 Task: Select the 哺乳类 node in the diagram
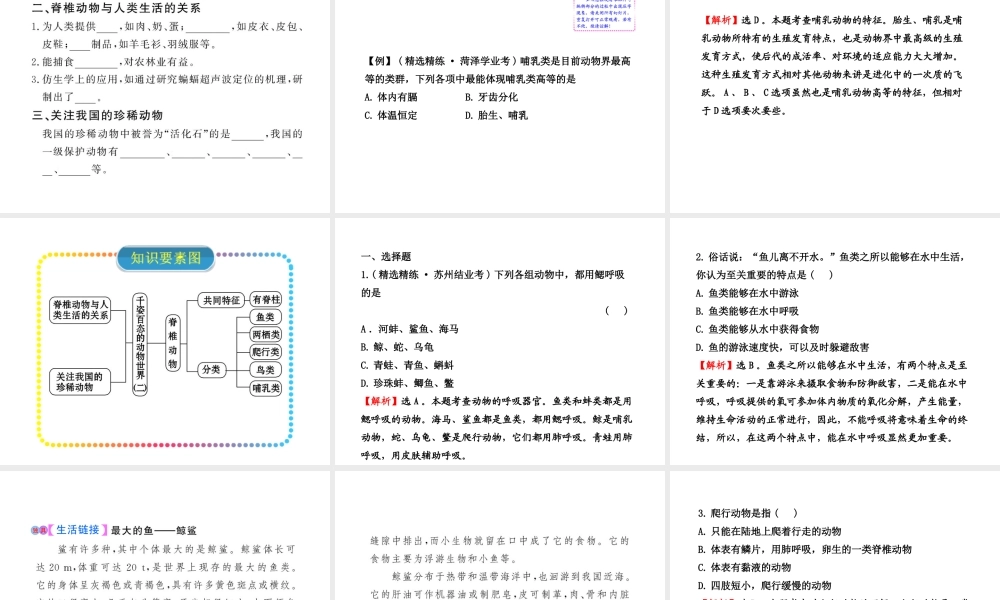(265, 388)
